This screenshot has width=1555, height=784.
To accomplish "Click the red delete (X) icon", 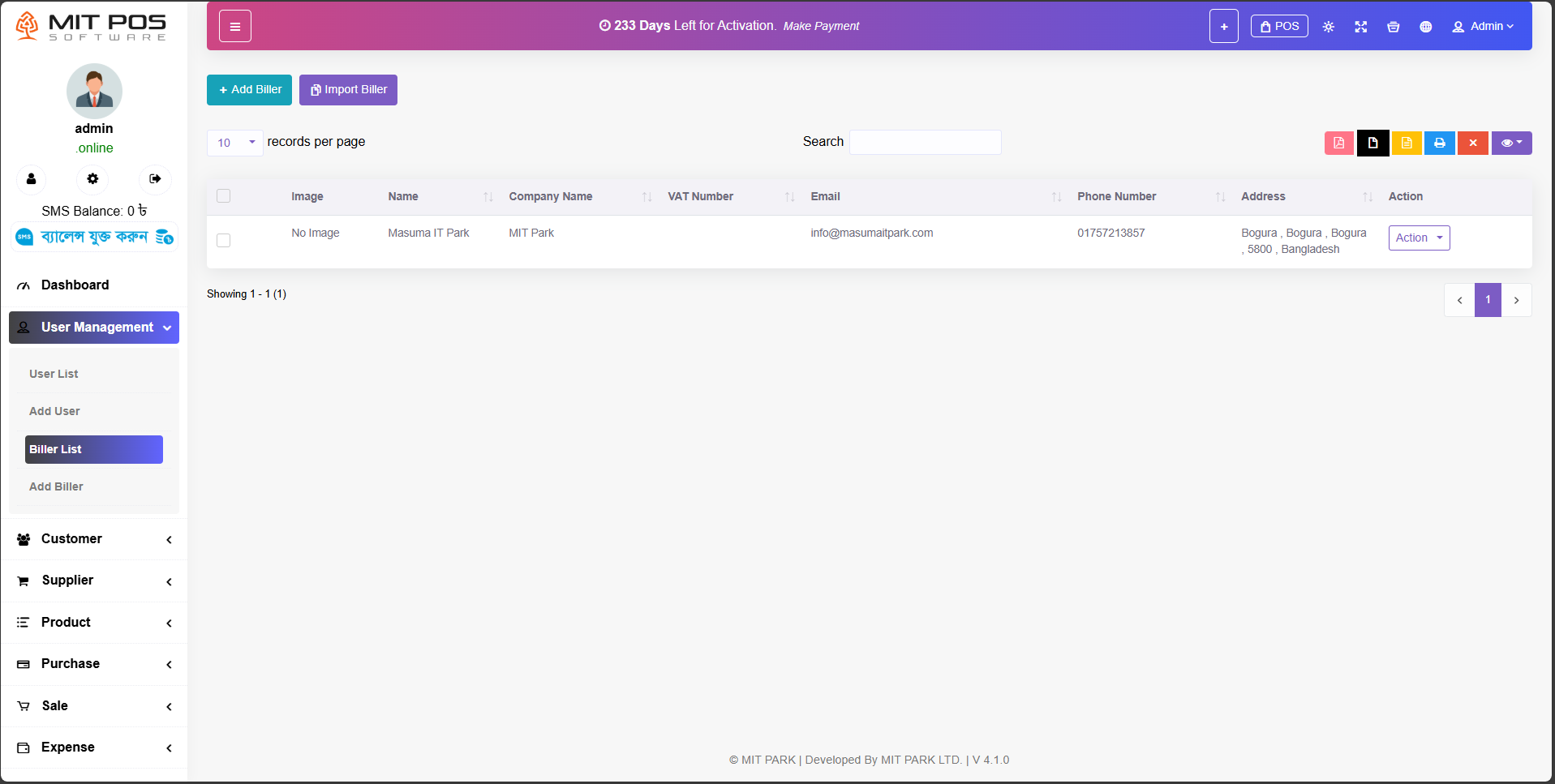I will 1472,143.
